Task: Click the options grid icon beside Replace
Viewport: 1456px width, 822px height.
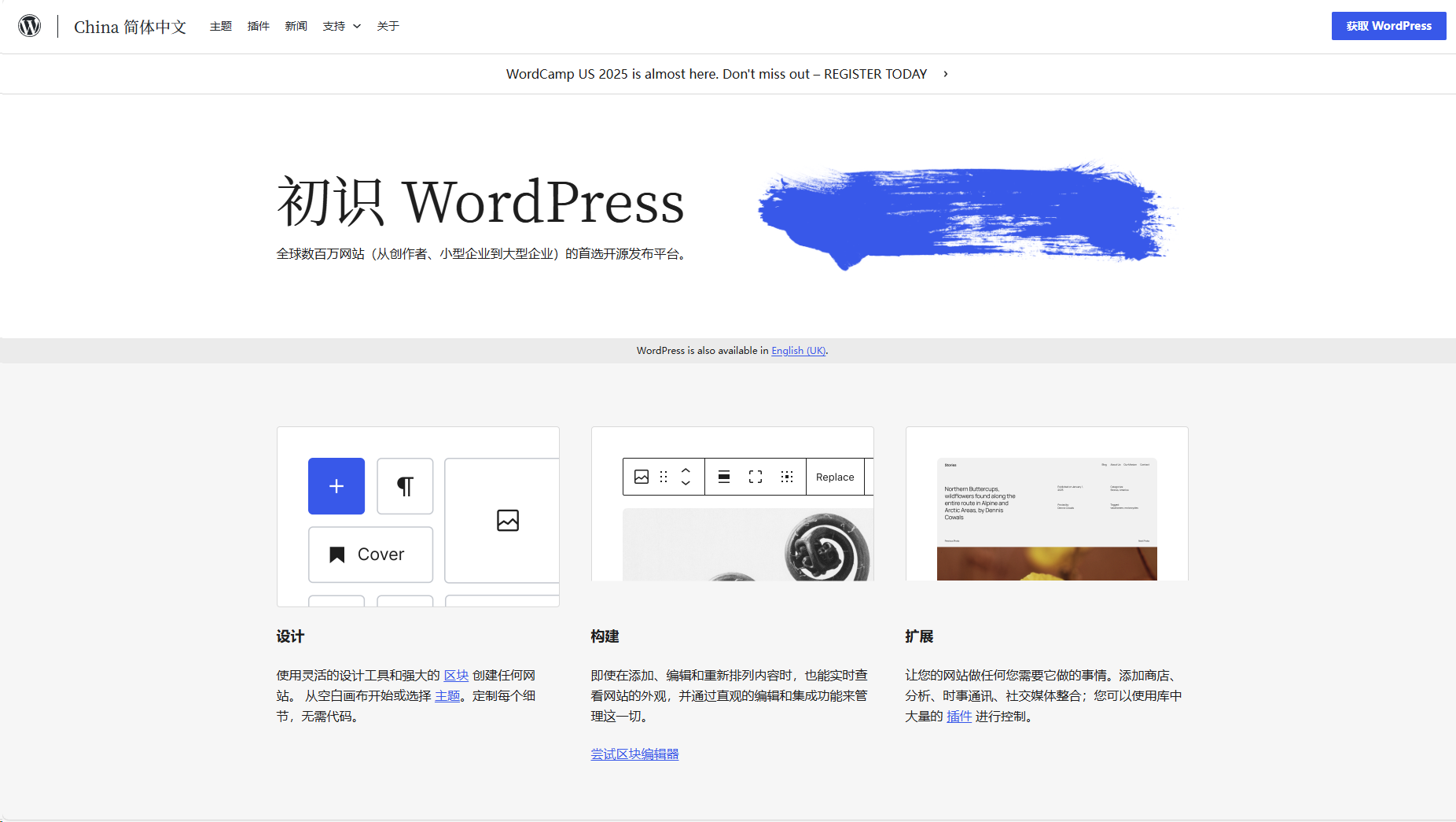Action: coord(787,477)
